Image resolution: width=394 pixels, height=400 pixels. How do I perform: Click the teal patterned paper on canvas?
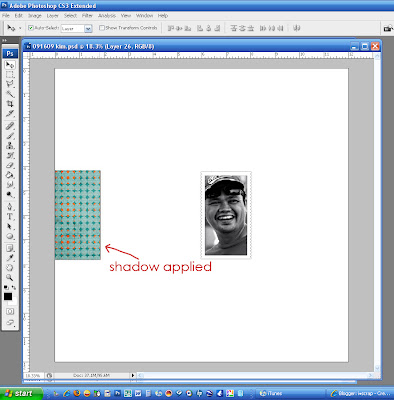point(78,215)
